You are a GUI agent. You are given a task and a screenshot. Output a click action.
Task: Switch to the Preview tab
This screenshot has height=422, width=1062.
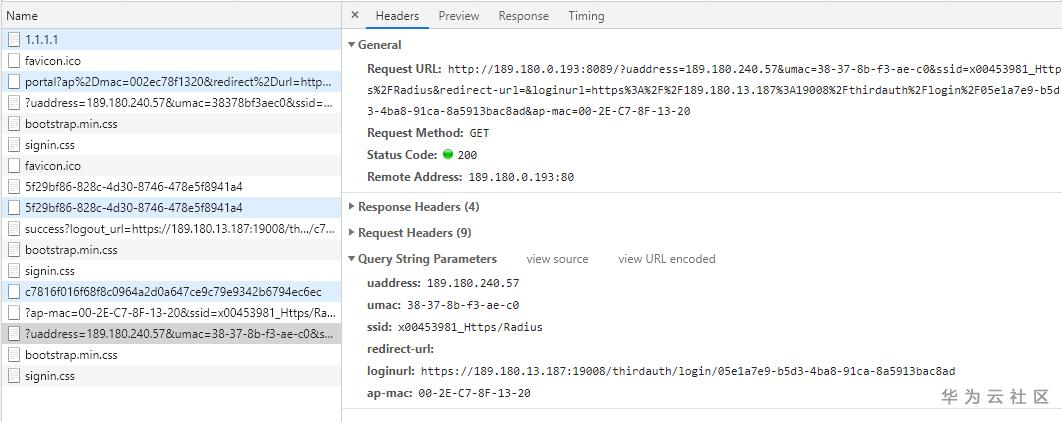458,16
